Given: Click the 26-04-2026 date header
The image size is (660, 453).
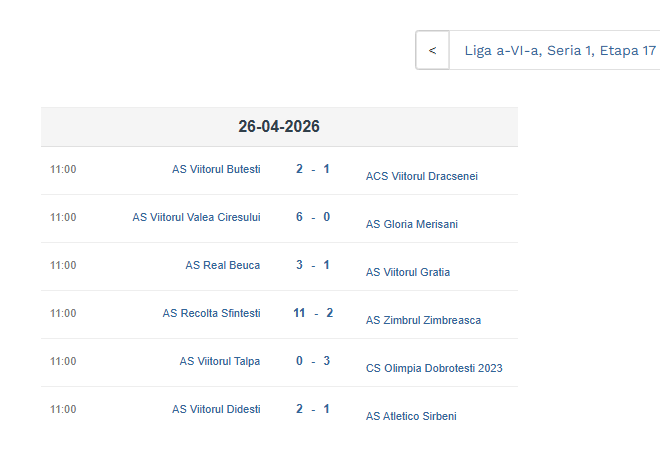Looking at the screenshot, I should 279,127.
